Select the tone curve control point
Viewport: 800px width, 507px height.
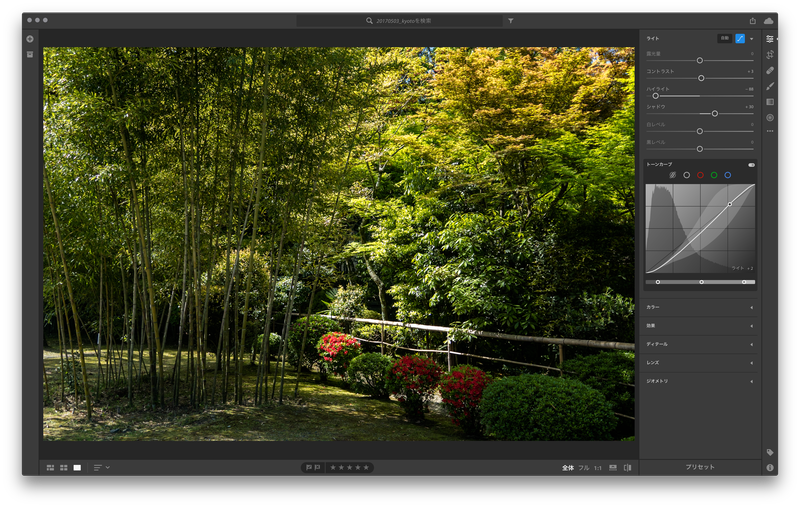(x=730, y=204)
